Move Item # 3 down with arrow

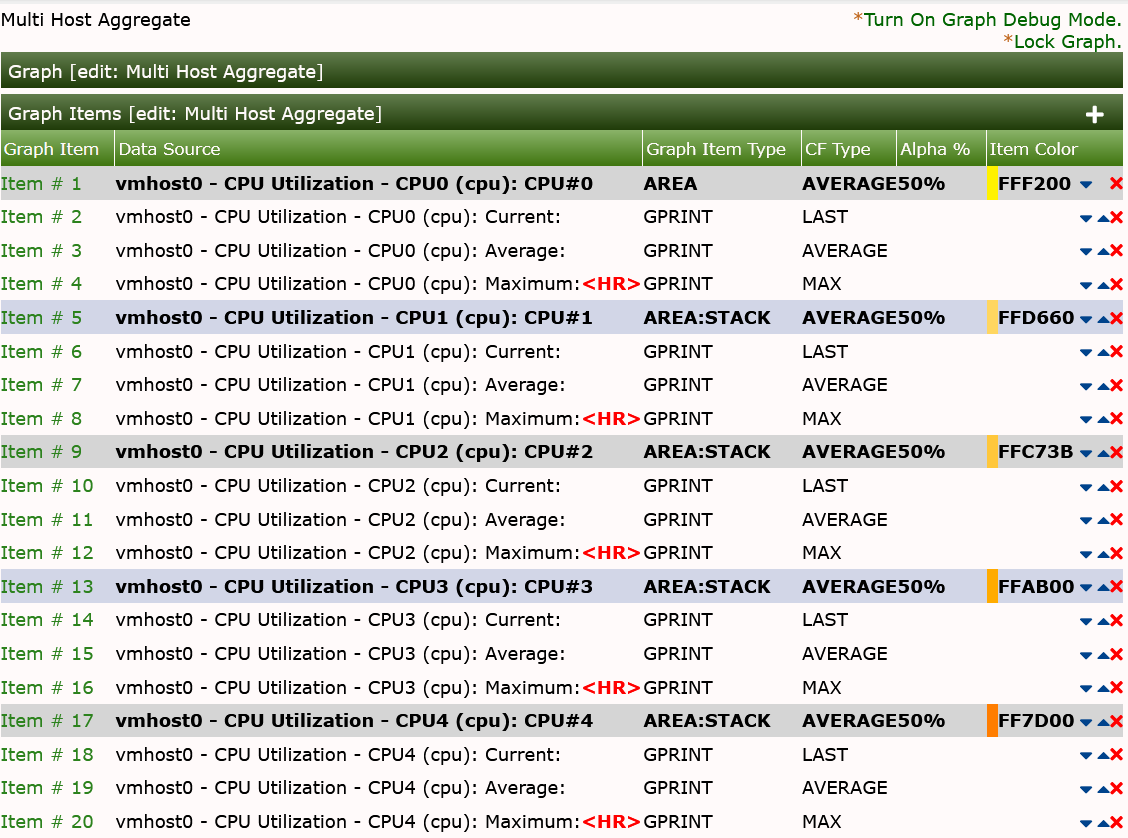(x=1086, y=252)
